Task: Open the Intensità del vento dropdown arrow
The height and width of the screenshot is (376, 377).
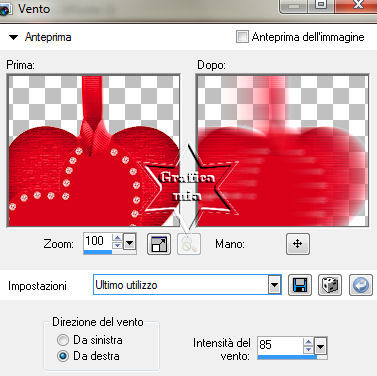Action: (321, 346)
